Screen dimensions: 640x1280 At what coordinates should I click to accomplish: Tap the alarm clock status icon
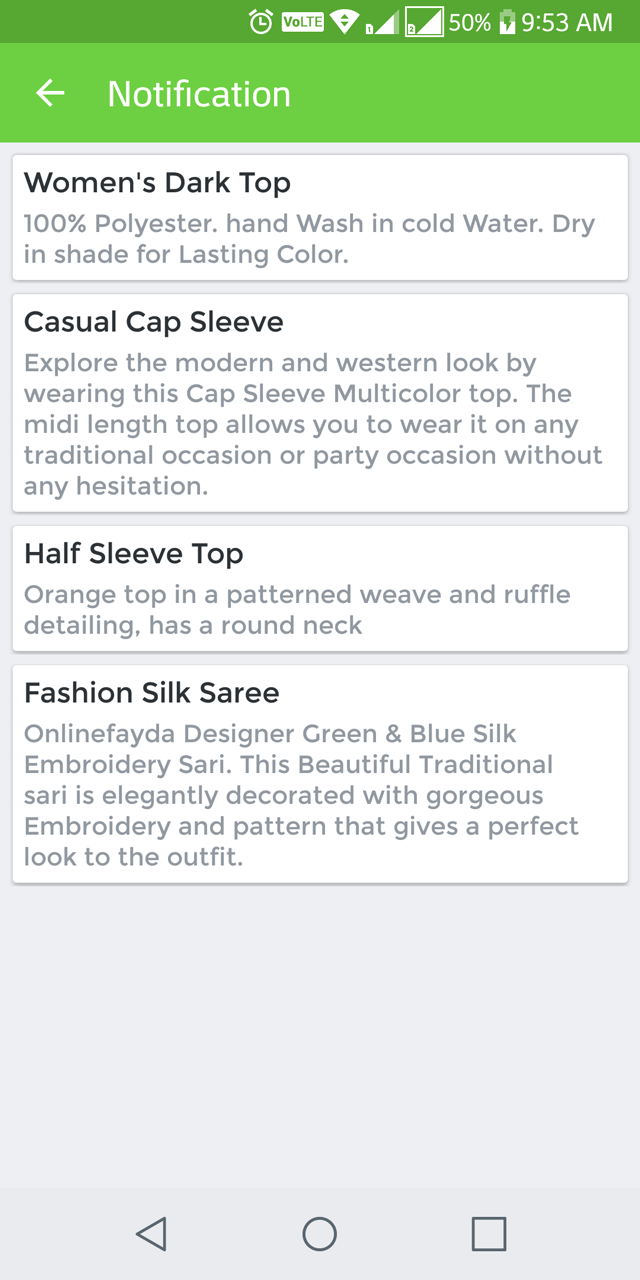tap(261, 22)
